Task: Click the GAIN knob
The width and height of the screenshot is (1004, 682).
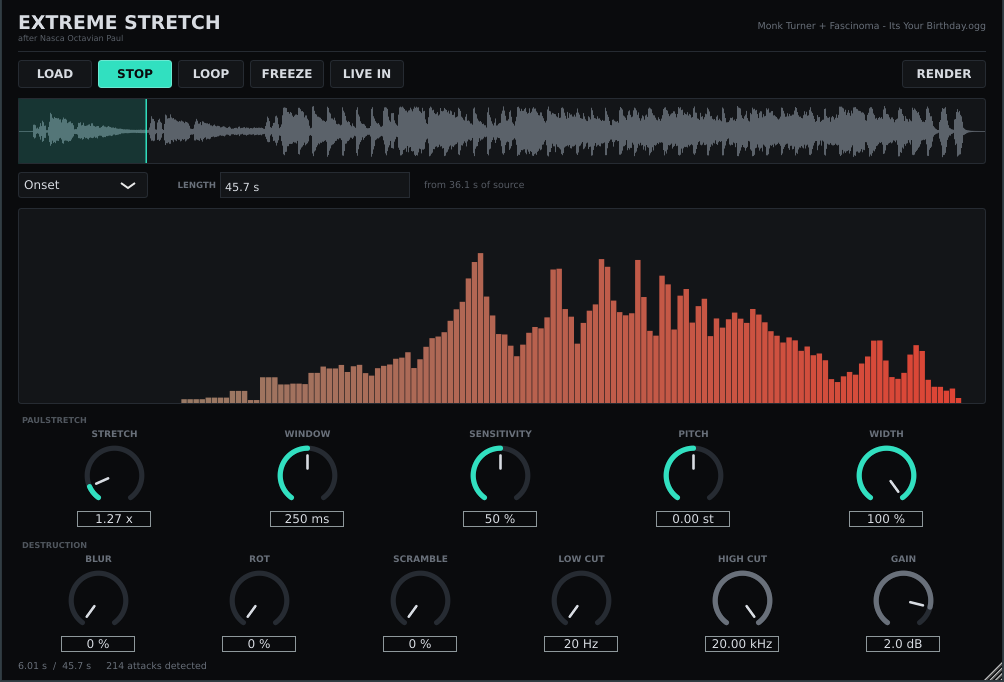Action: pos(903,599)
